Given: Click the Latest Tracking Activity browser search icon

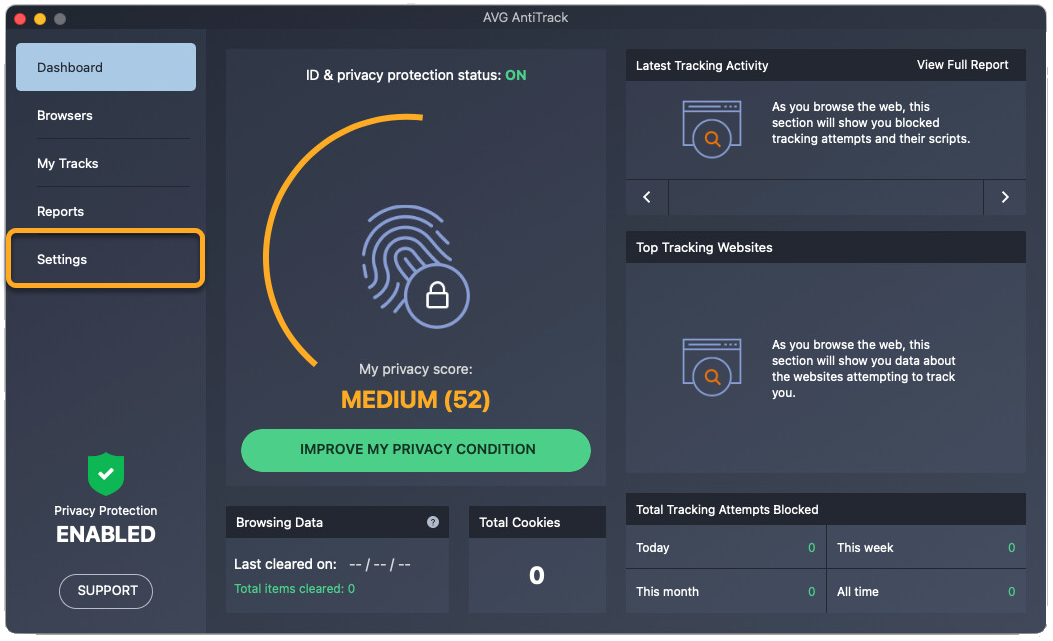Looking at the screenshot, I should [x=712, y=124].
